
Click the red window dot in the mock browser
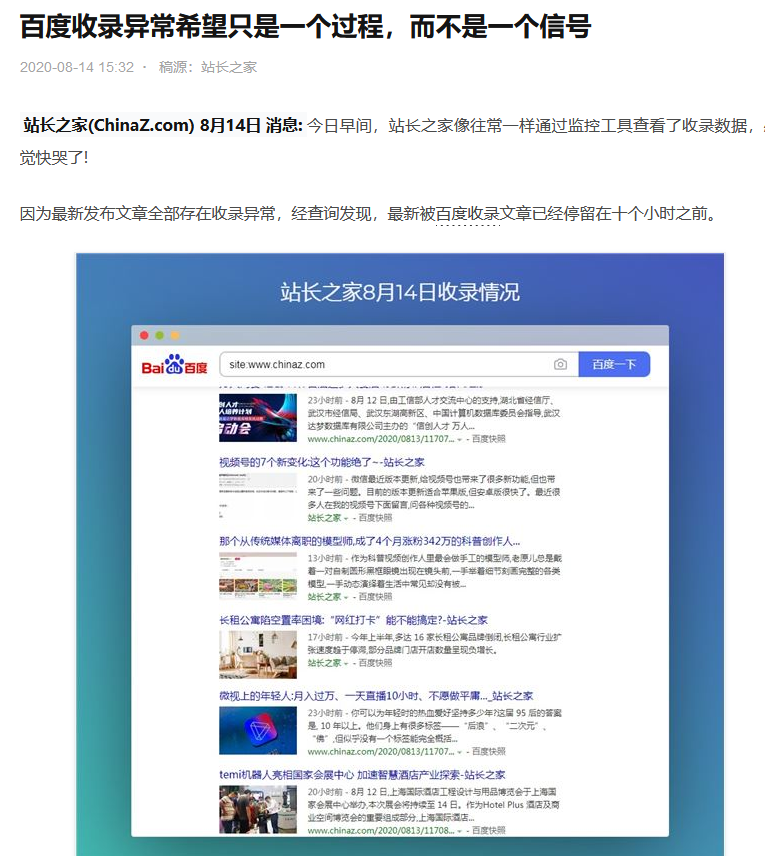click(144, 335)
